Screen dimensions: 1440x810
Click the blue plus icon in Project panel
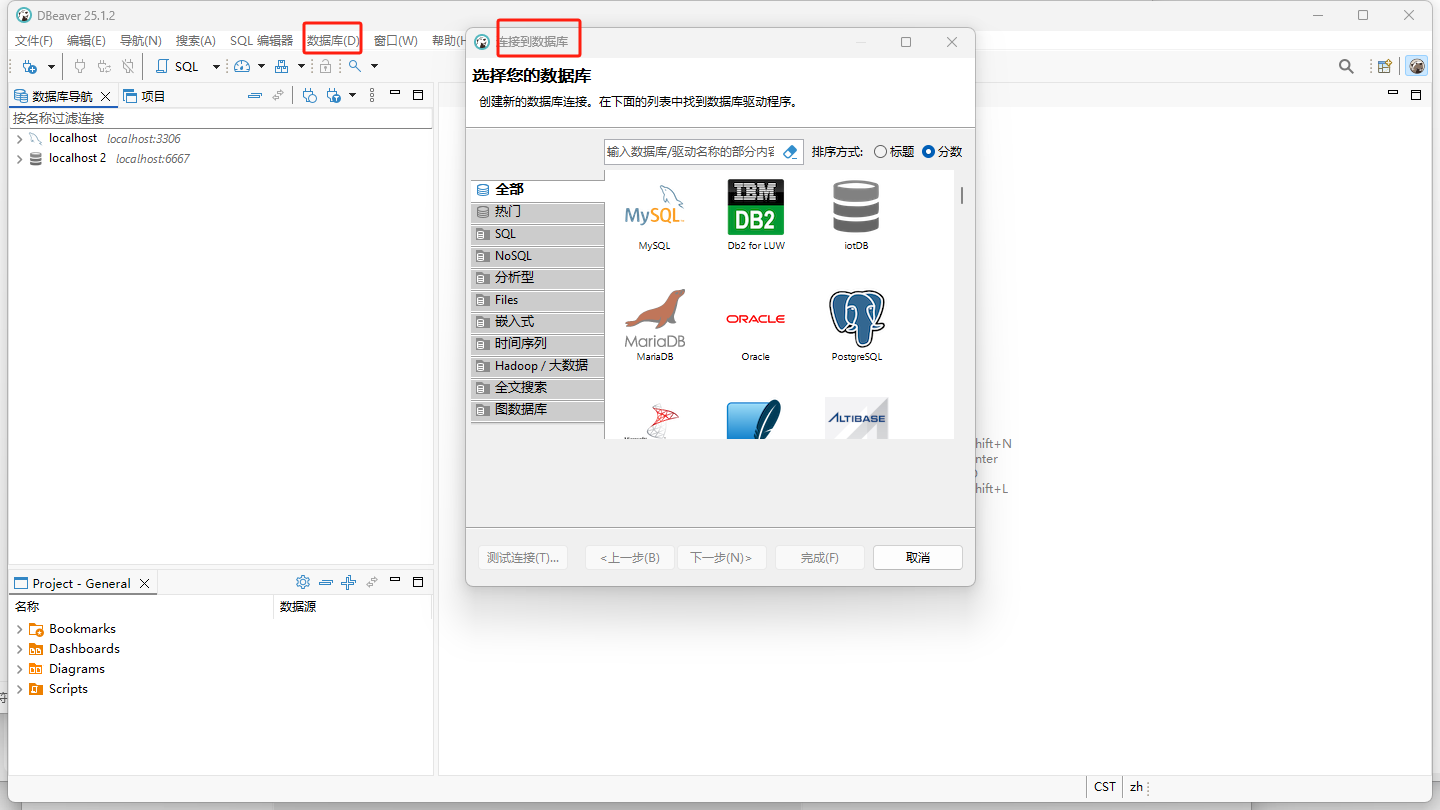[348, 582]
